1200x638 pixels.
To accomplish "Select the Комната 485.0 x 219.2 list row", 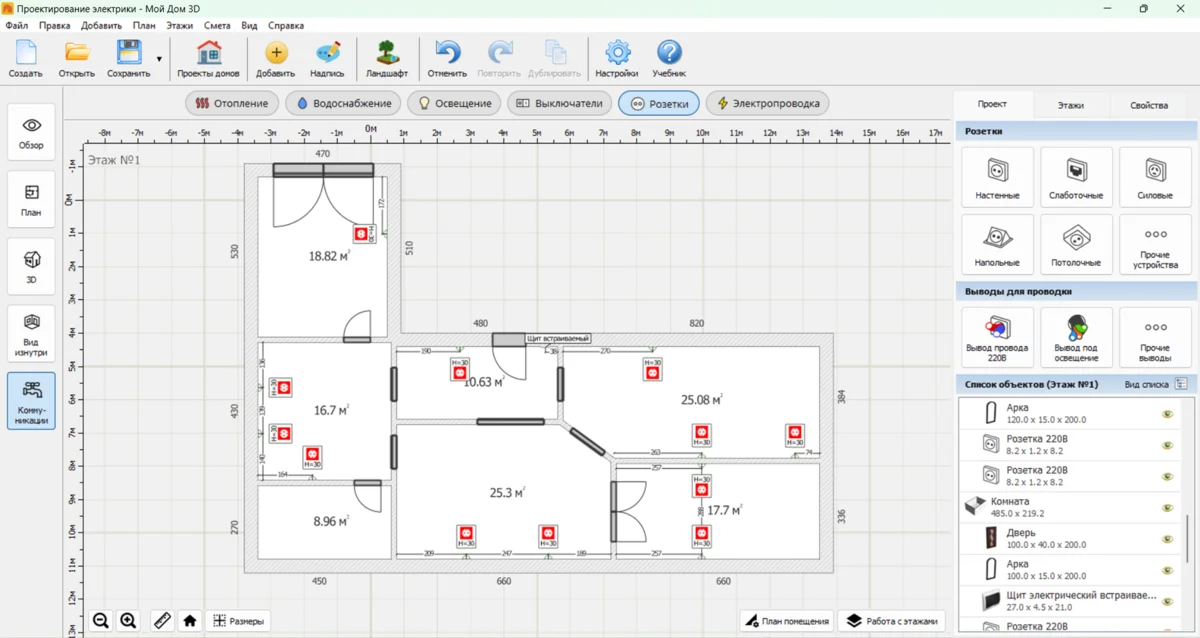I will coord(1070,507).
